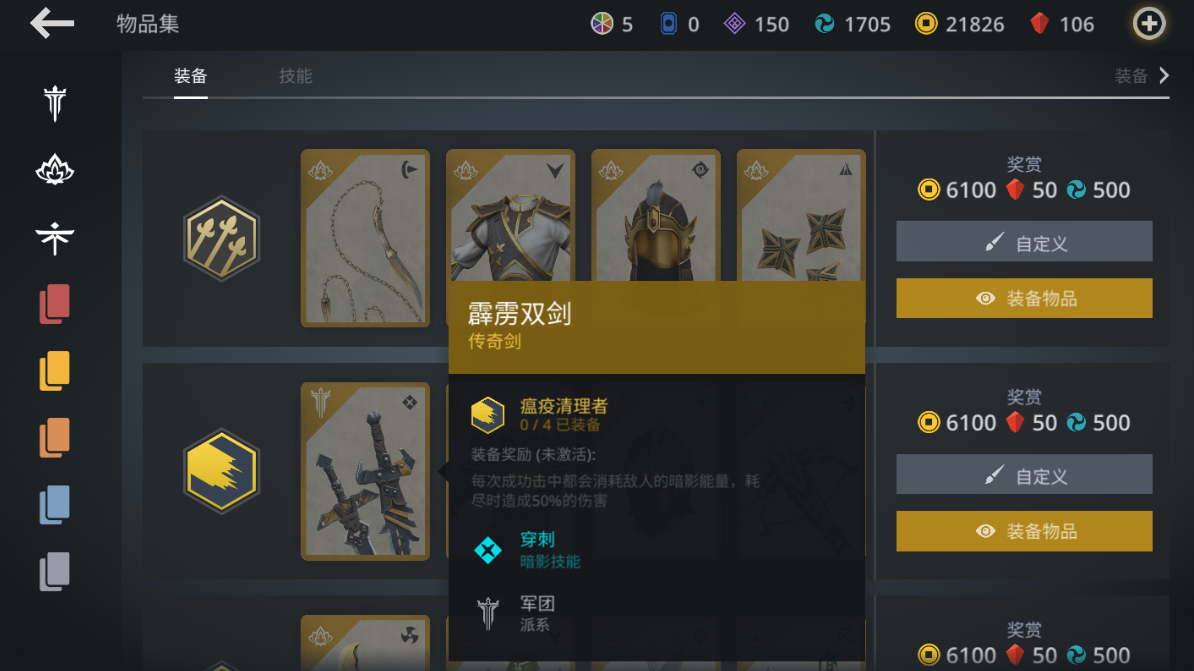Select the 装备 tab

point(190,76)
